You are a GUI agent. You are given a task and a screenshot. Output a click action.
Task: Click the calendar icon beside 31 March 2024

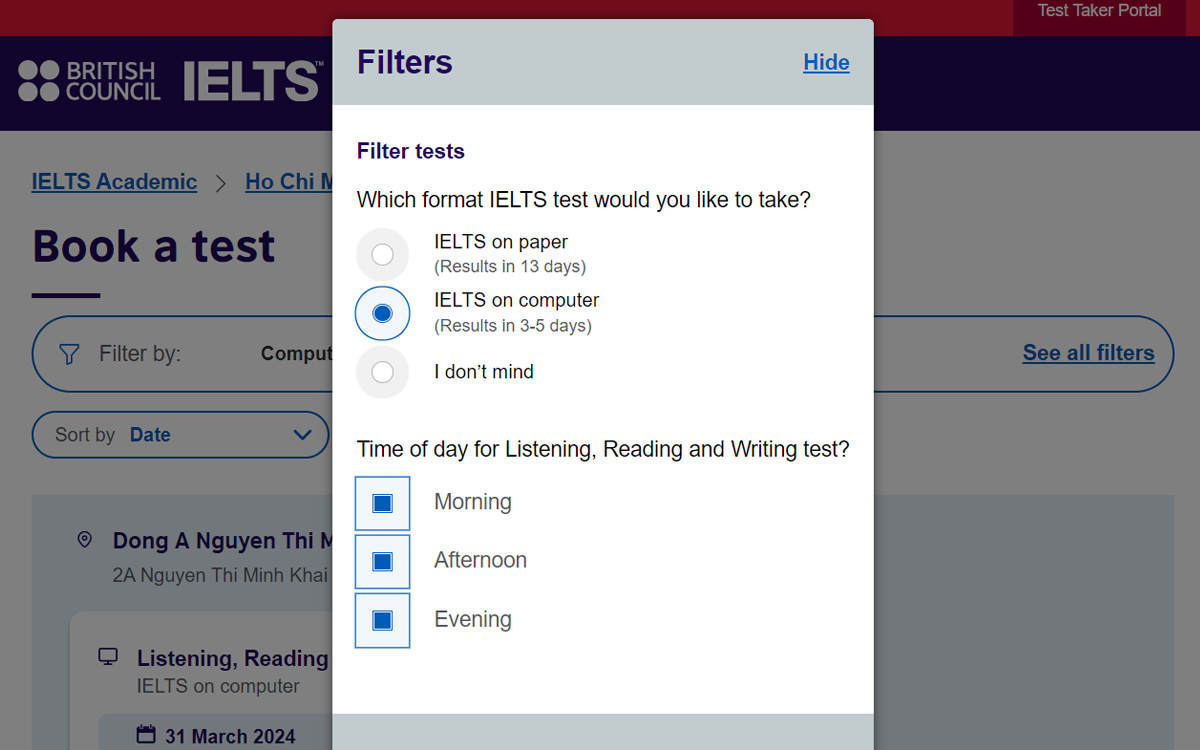pos(146,735)
